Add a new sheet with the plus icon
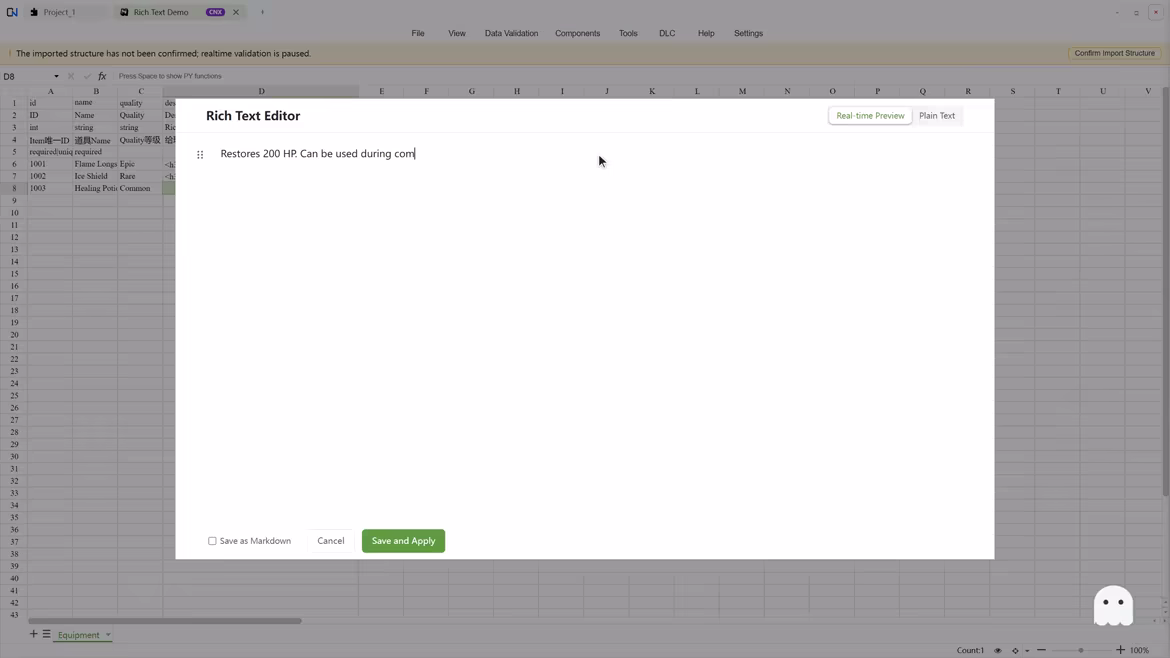The height and width of the screenshot is (658, 1170). [x=34, y=634]
